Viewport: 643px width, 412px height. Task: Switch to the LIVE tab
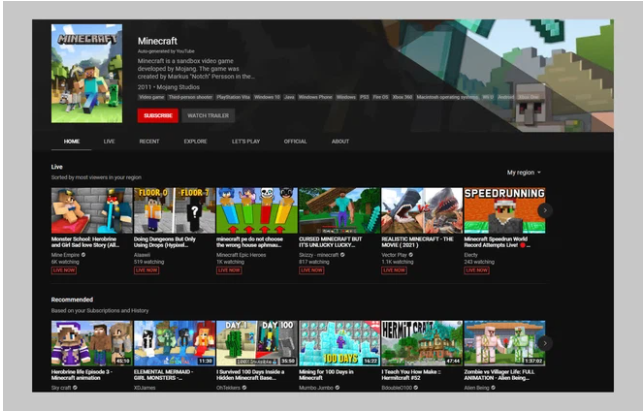[109, 142]
